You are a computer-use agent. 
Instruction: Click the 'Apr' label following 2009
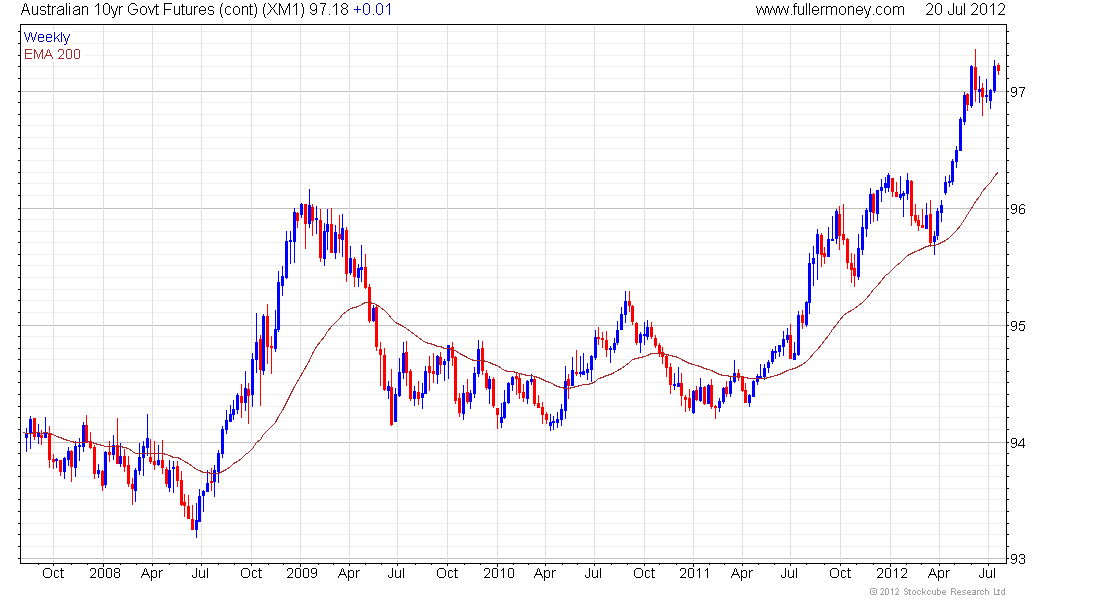pos(349,573)
